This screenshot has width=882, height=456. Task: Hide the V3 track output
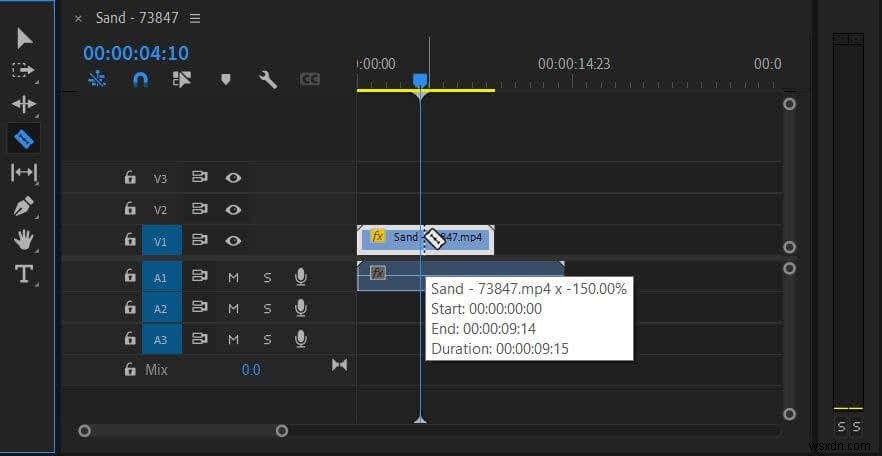[x=233, y=178]
